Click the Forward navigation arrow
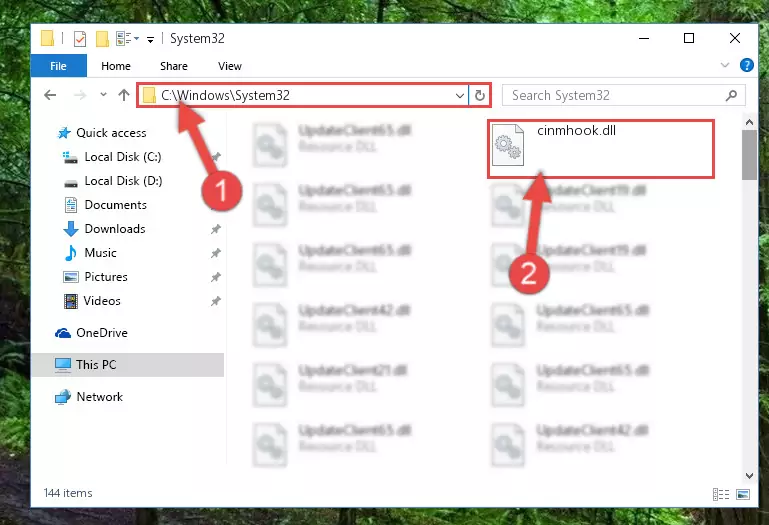The width and height of the screenshot is (769, 525). 79,95
